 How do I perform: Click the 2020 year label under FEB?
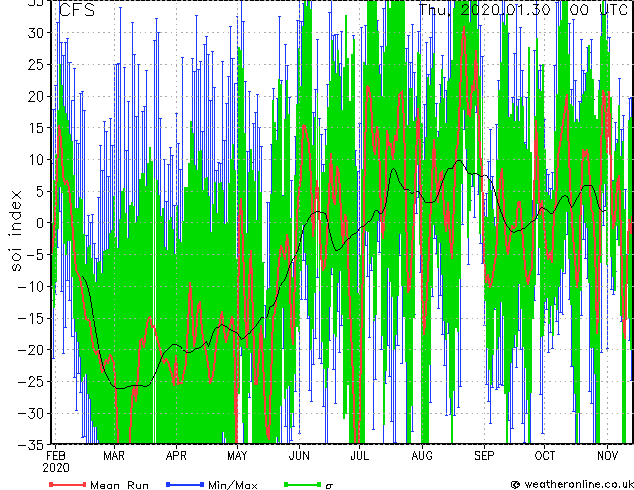pos(56,468)
